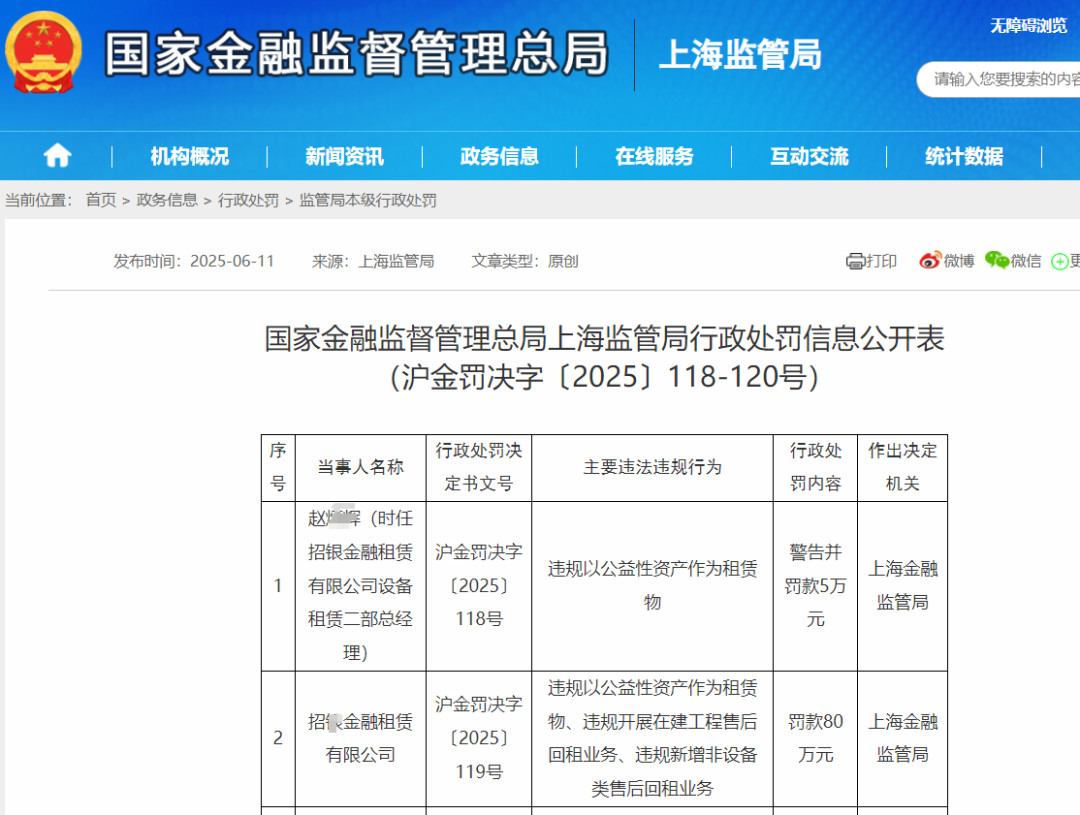The image size is (1080, 815).
Task: Click the 打印 print link
Action: click(x=882, y=261)
